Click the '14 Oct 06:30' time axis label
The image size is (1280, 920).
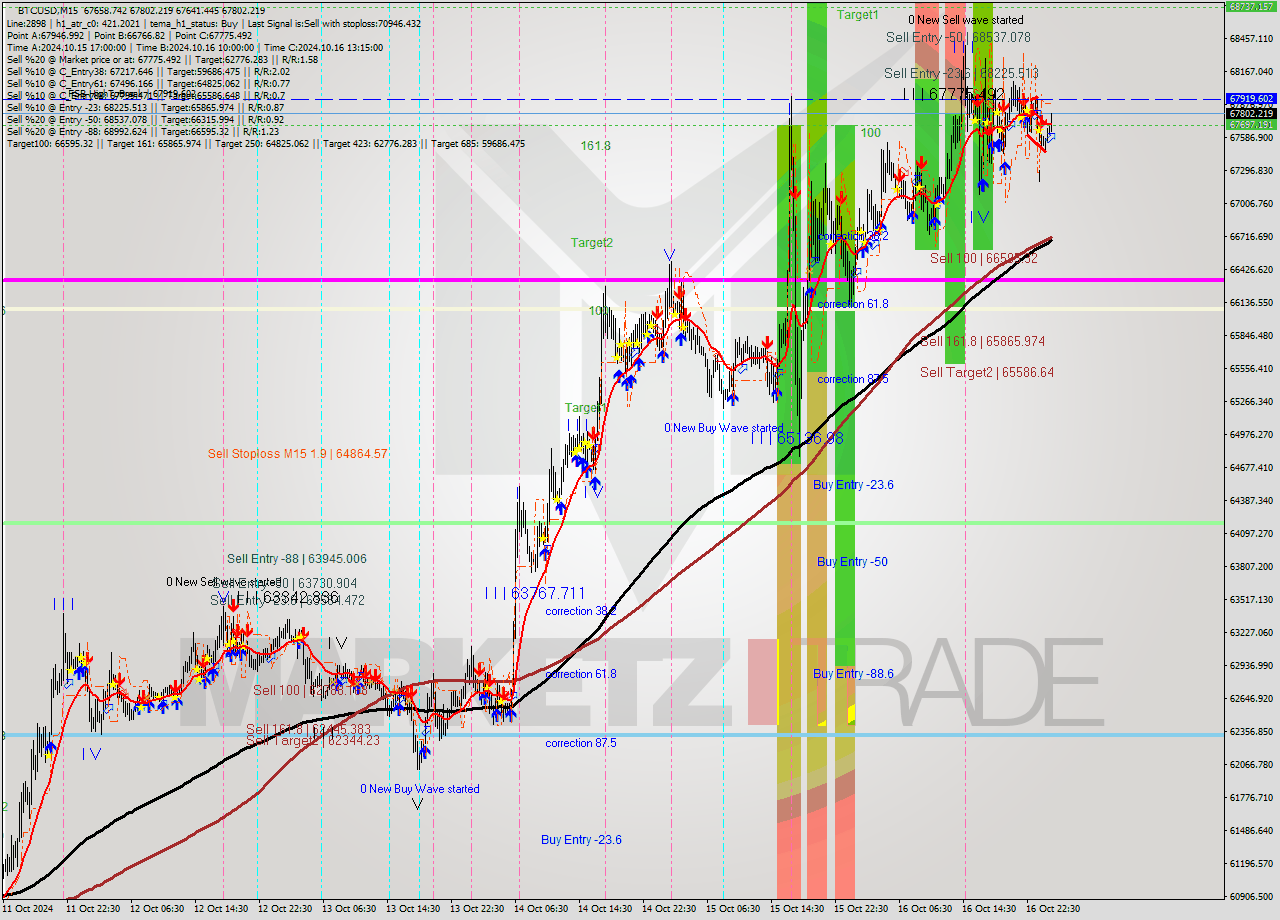click(x=542, y=909)
